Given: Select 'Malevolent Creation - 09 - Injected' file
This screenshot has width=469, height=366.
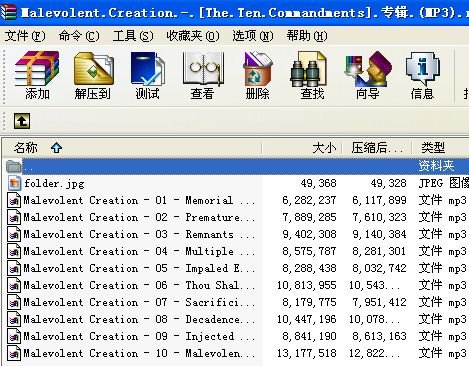Looking at the screenshot, I should pyautogui.click(x=139, y=336).
